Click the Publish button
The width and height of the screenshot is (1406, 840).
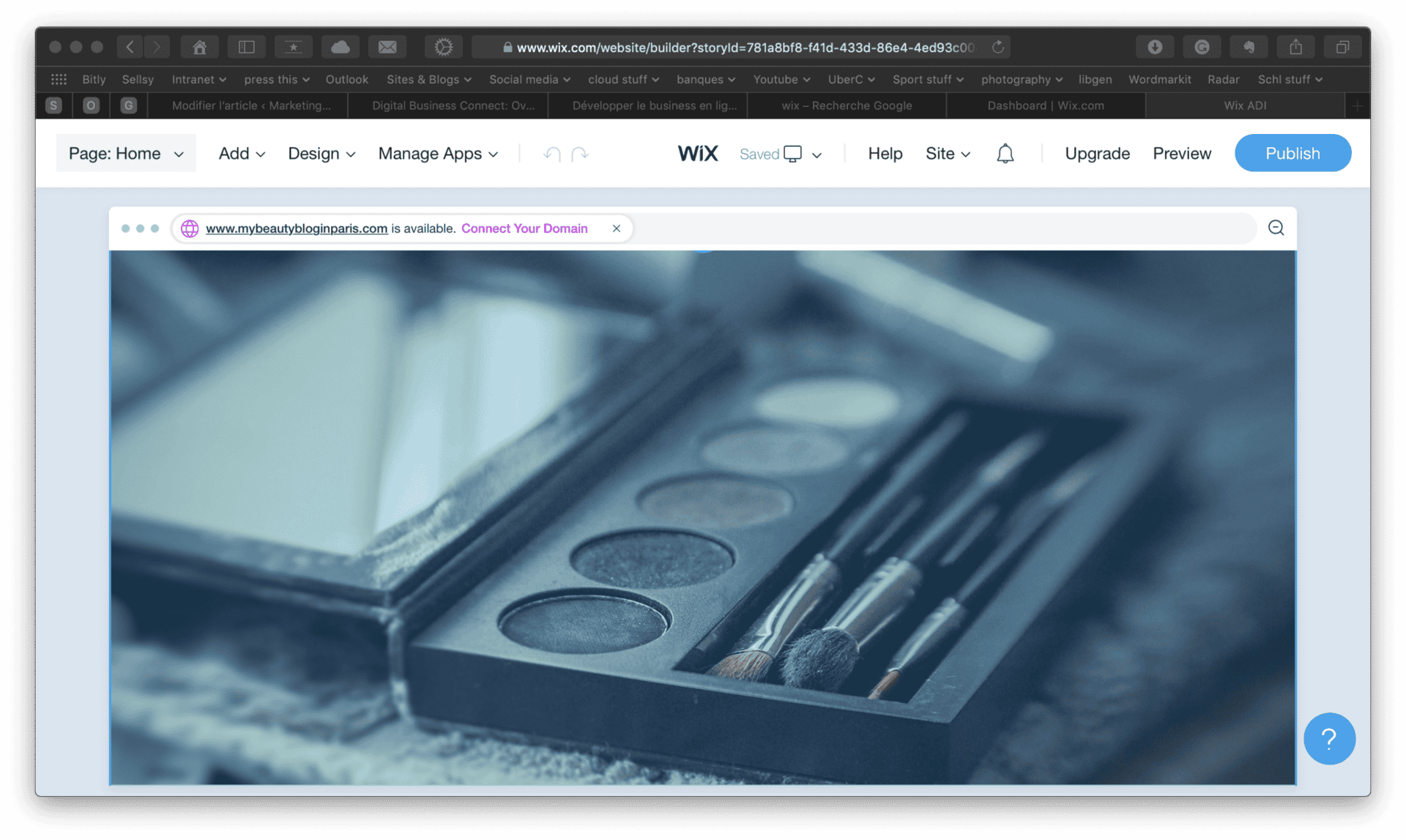tap(1292, 153)
